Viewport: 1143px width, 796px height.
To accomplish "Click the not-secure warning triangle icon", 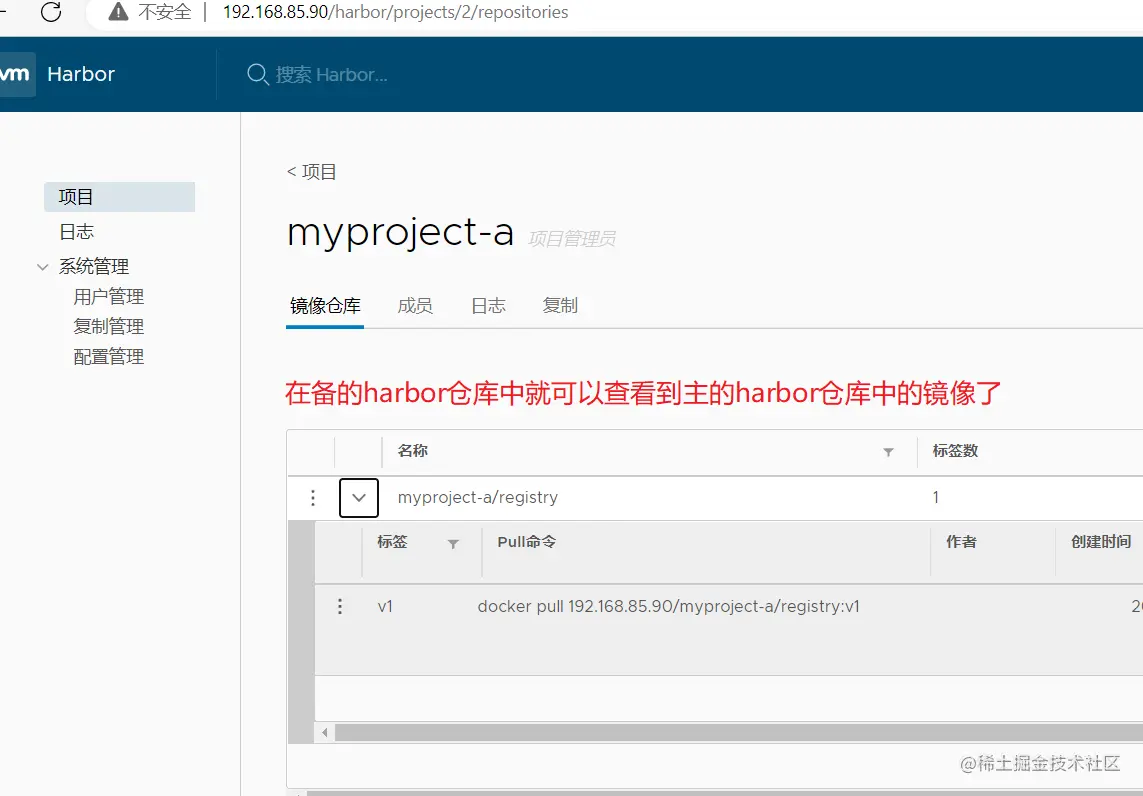I will 118,12.
